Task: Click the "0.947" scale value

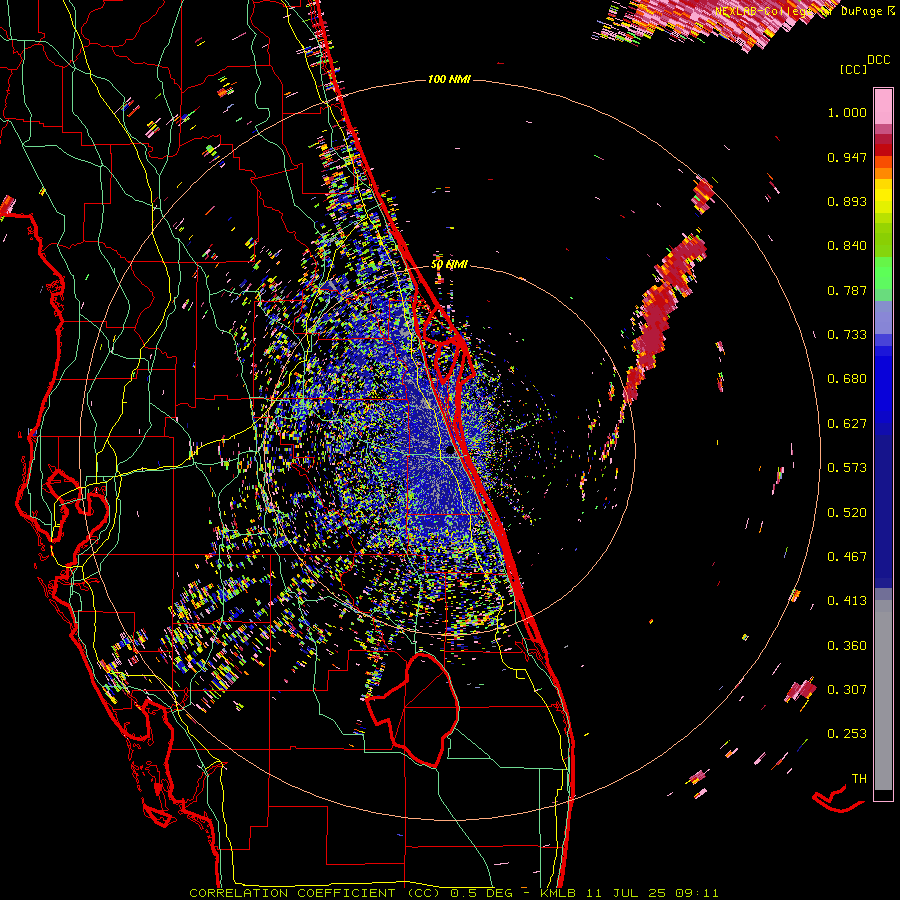Action: (x=847, y=157)
